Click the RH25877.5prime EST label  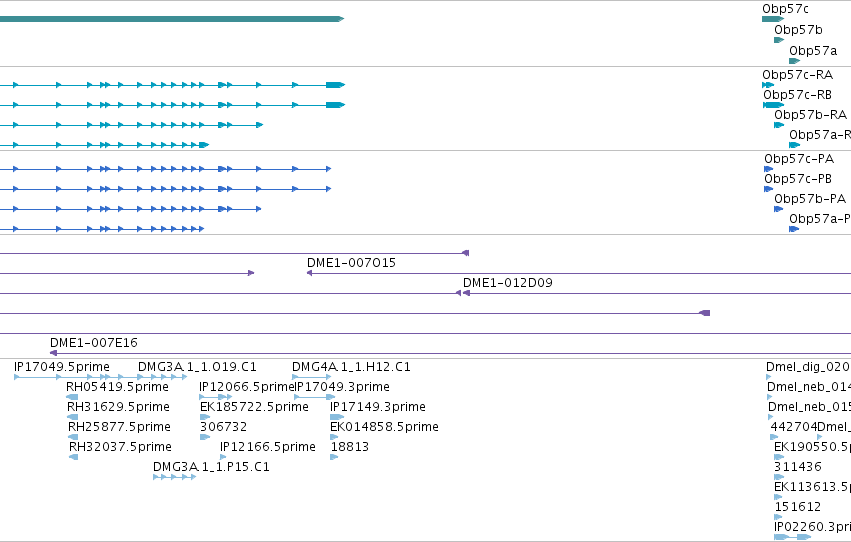(119, 428)
